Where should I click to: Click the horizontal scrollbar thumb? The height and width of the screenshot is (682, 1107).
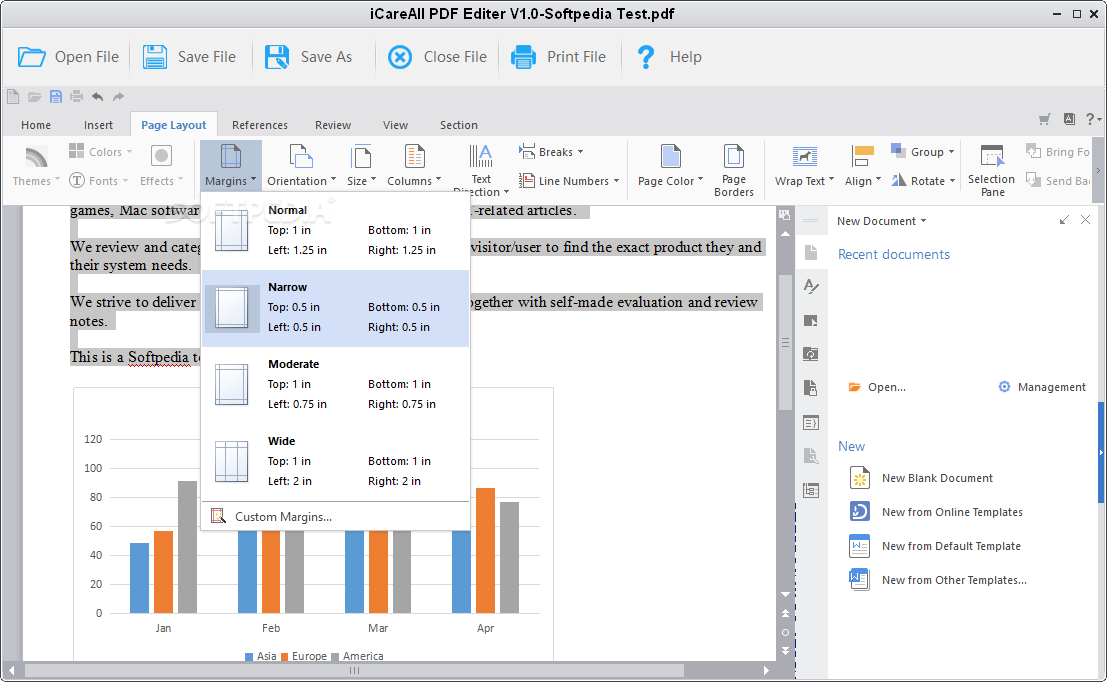click(x=354, y=670)
